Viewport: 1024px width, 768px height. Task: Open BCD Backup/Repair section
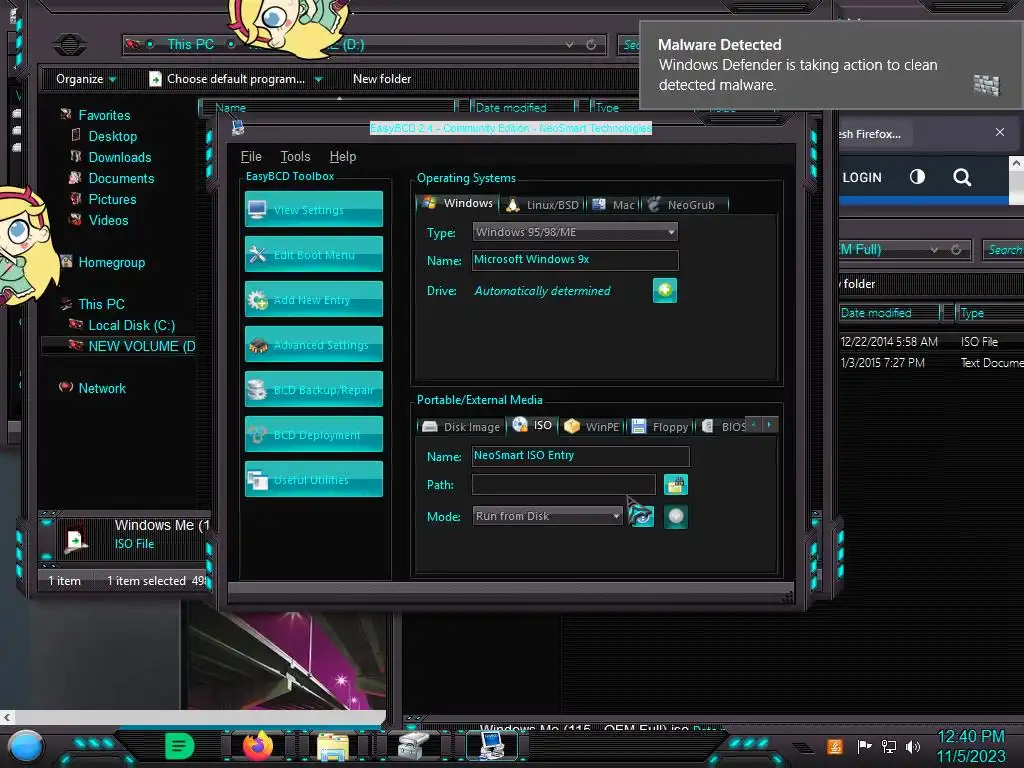pyautogui.click(x=313, y=390)
